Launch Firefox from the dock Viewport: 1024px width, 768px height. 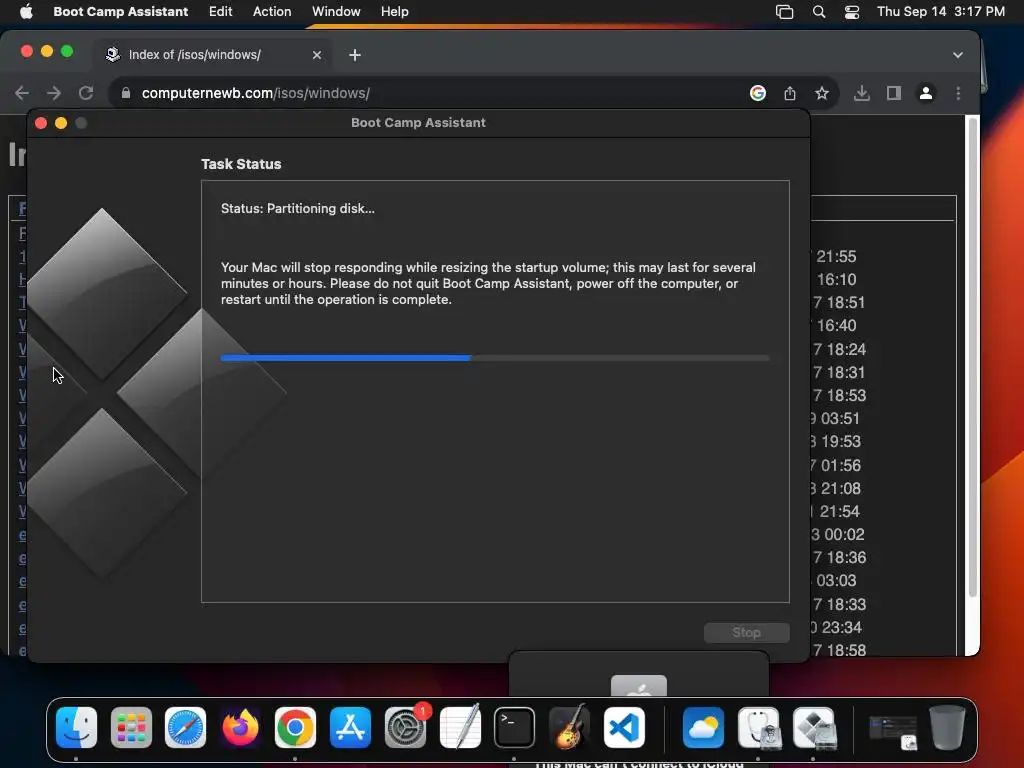coord(240,728)
